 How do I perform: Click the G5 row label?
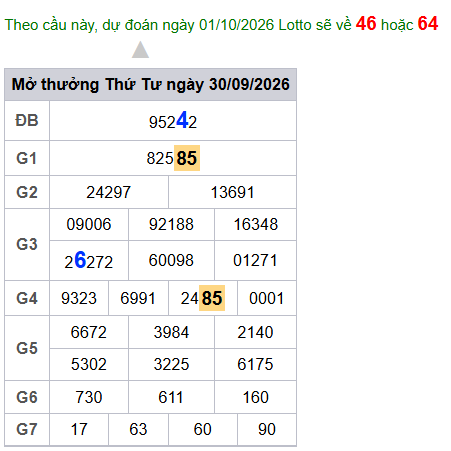coord(27,348)
